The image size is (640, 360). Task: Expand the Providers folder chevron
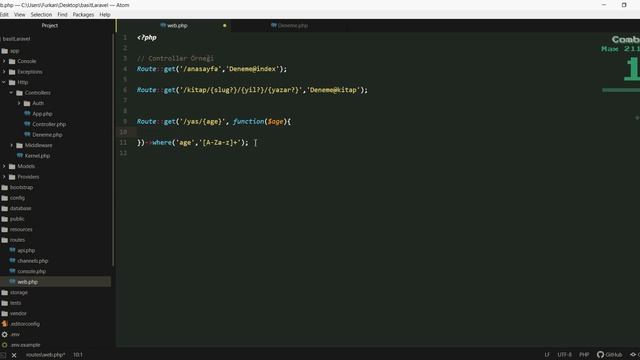pyautogui.click(x=4, y=177)
